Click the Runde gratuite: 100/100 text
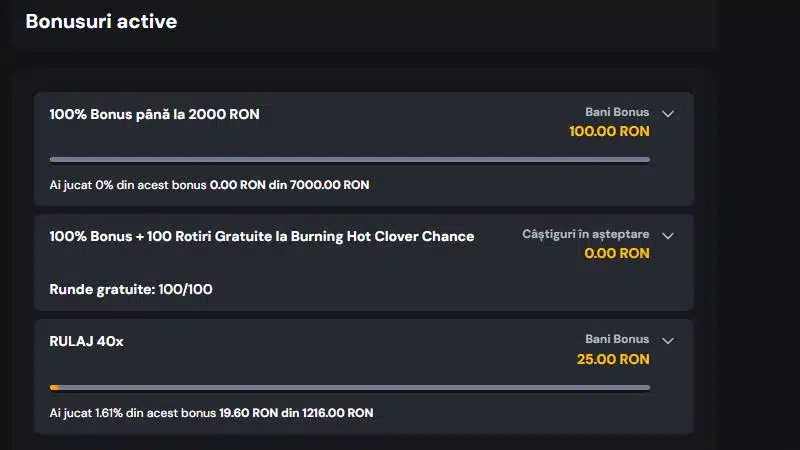800x450 pixels. coord(130,290)
